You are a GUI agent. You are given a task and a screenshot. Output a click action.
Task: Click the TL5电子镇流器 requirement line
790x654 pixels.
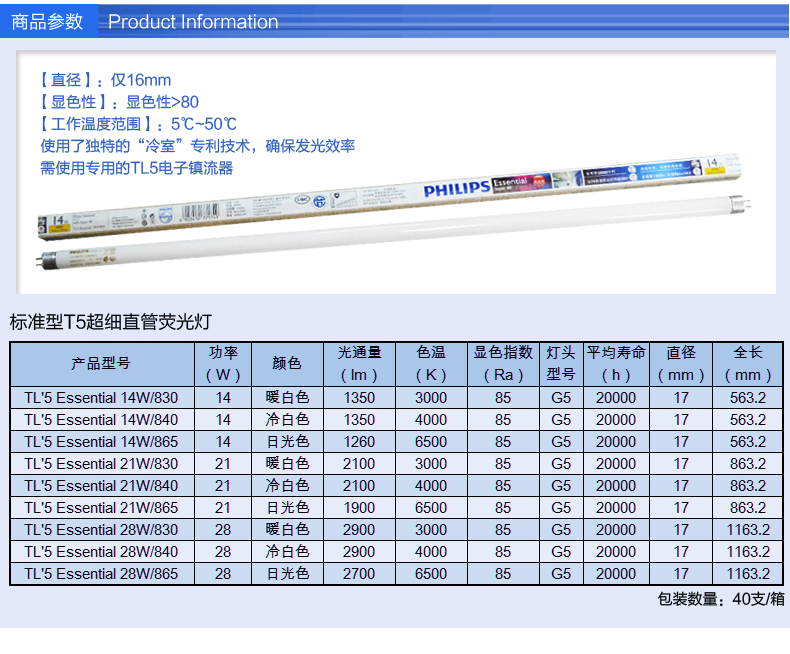[x=137, y=168]
